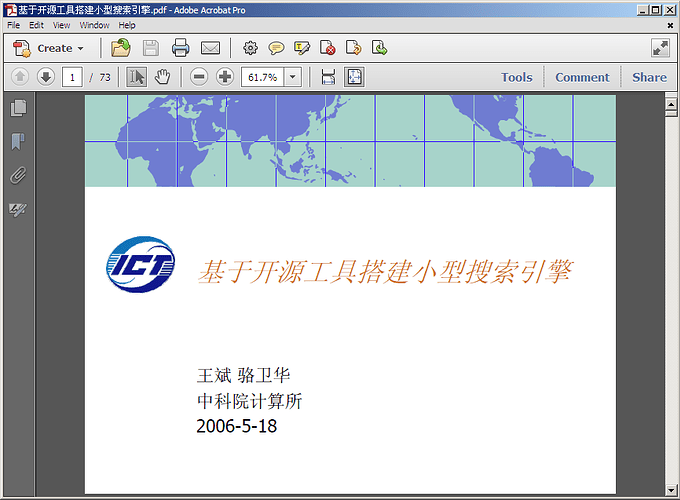This screenshot has width=680, height=500.
Task: Show the Signatures panel
Action: pos(18,209)
